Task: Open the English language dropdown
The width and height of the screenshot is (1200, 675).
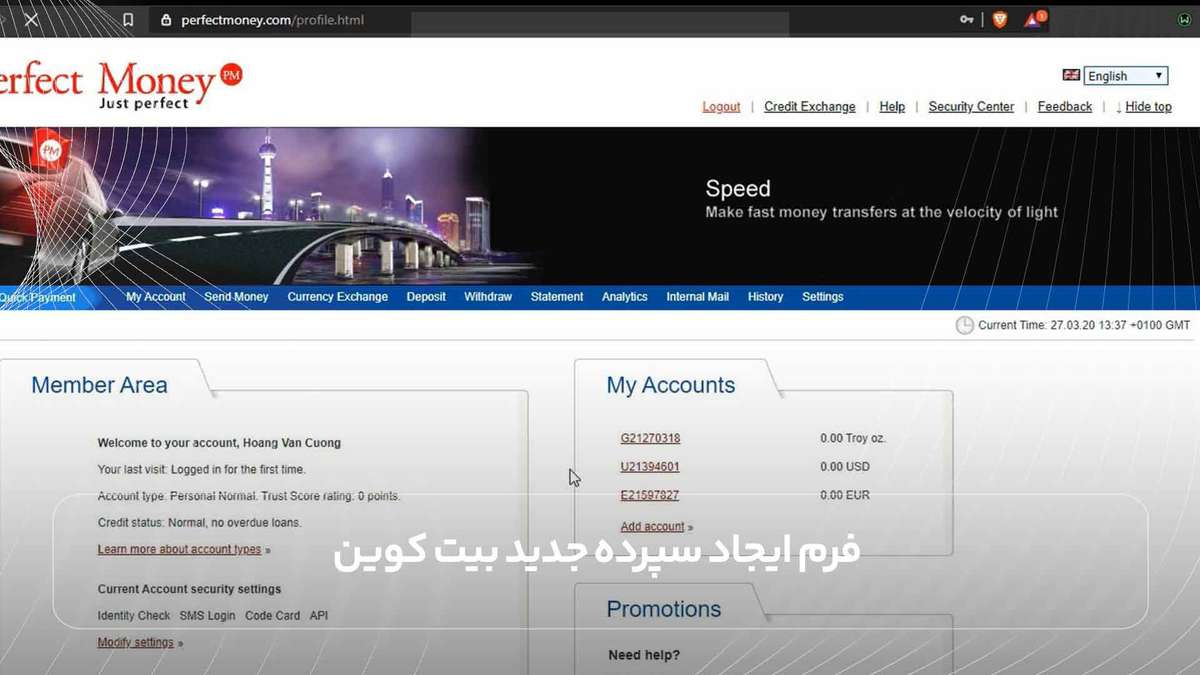Action: pyautogui.click(x=1126, y=76)
